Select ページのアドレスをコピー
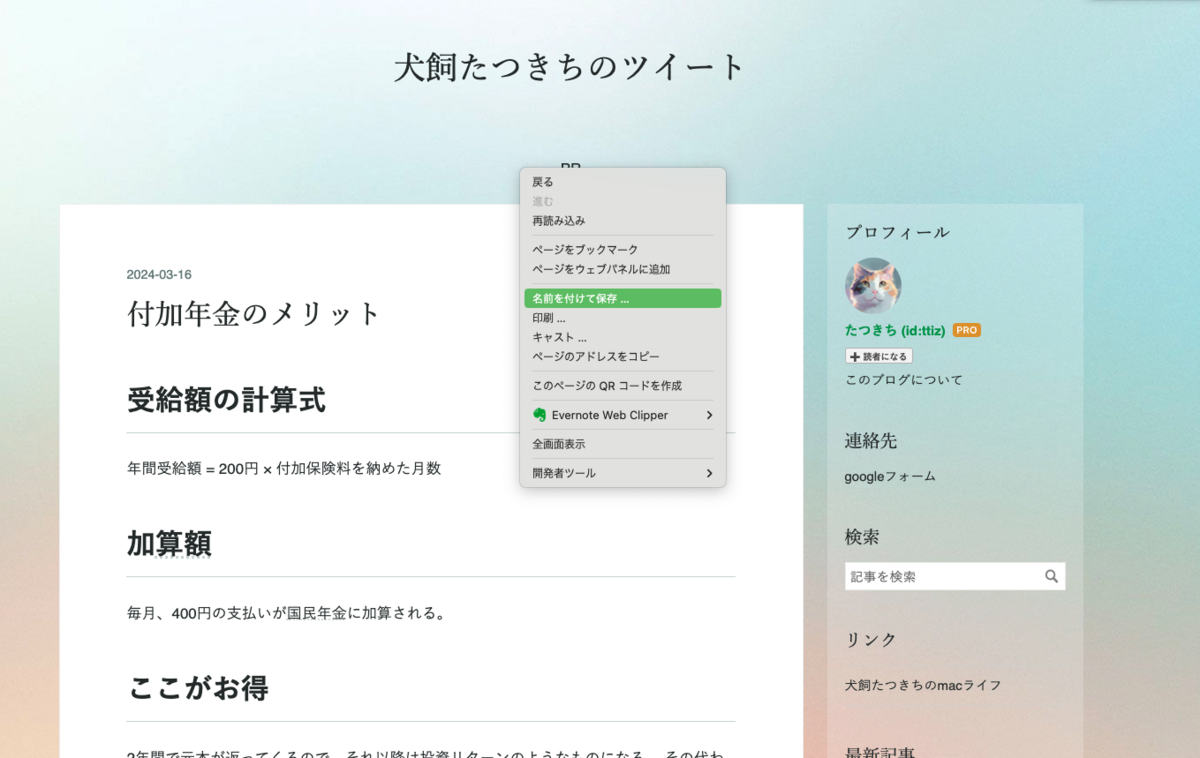This screenshot has width=1200, height=758. coord(597,356)
